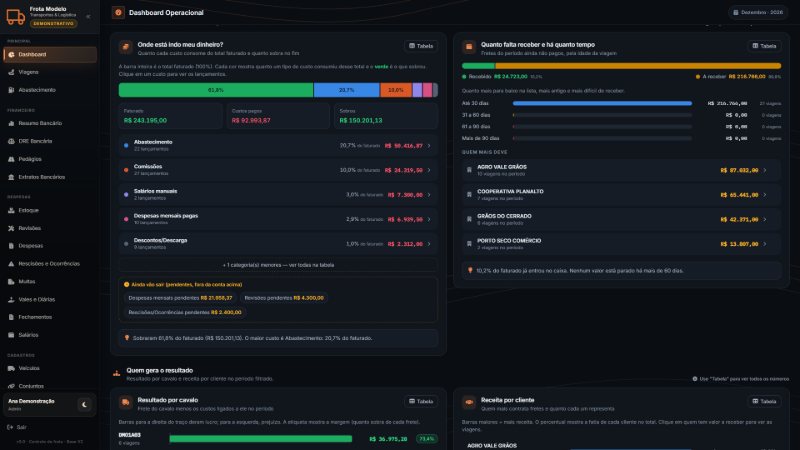Expand the Despesas mensais pagas row chevron
This screenshot has height=450, width=800.
(x=429, y=219)
